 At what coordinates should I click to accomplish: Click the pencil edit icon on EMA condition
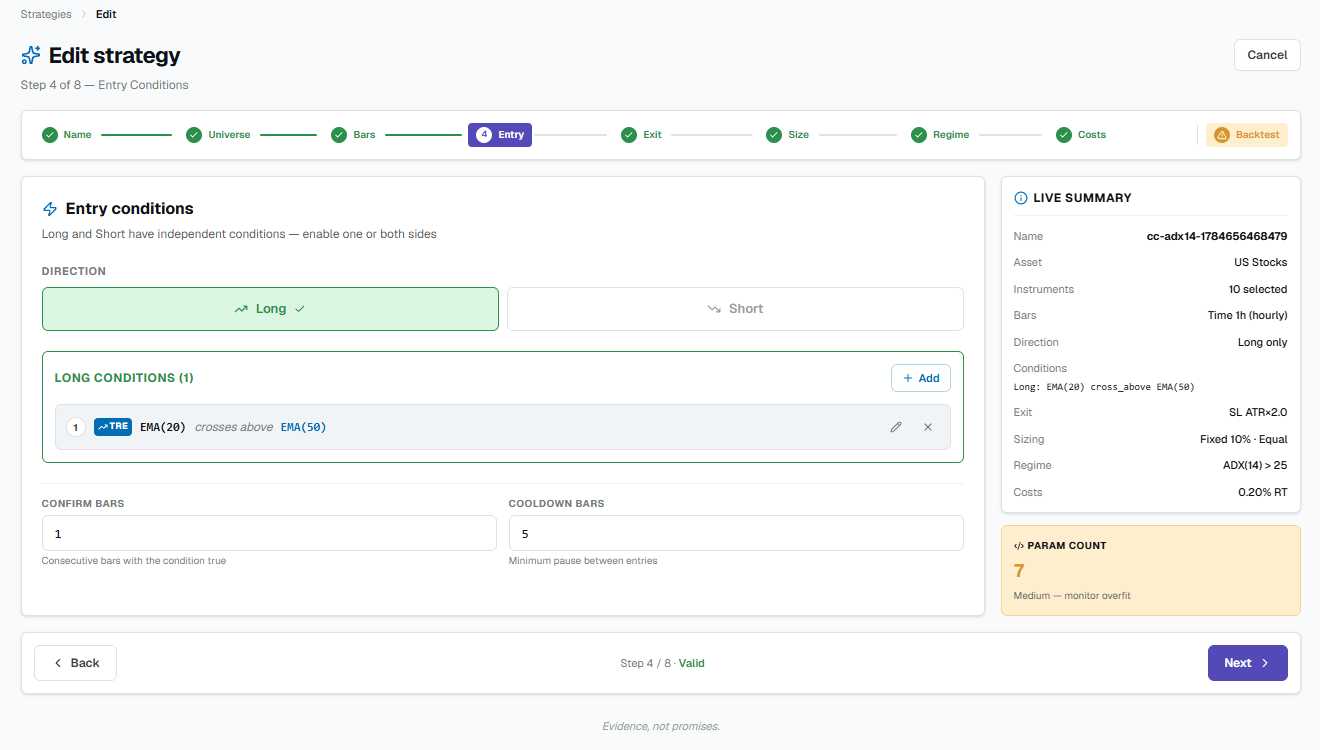pyautogui.click(x=896, y=427)
